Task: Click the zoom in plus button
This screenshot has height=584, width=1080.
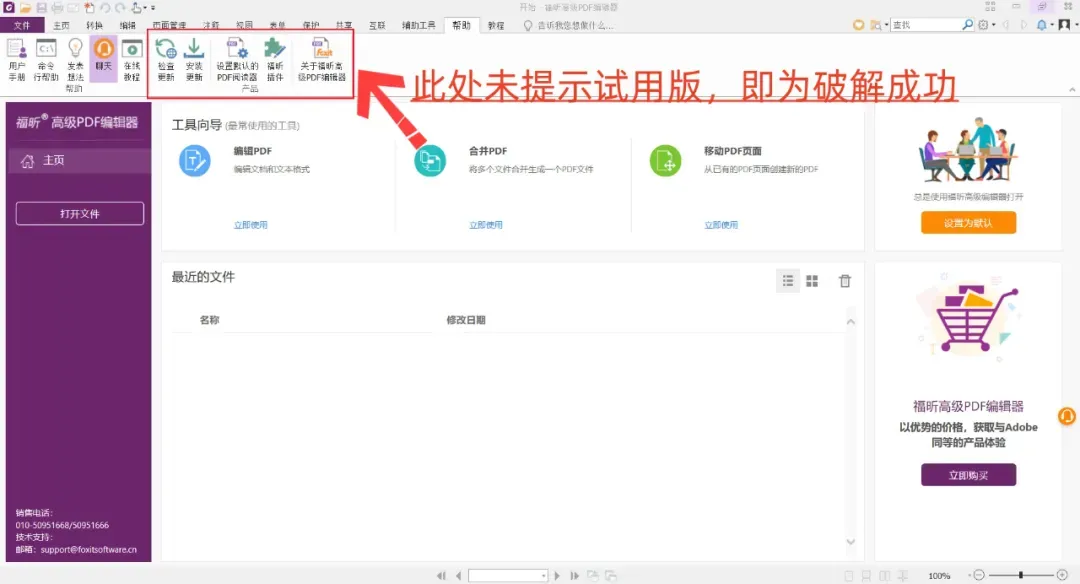Action: click(x=1062, y=575)
